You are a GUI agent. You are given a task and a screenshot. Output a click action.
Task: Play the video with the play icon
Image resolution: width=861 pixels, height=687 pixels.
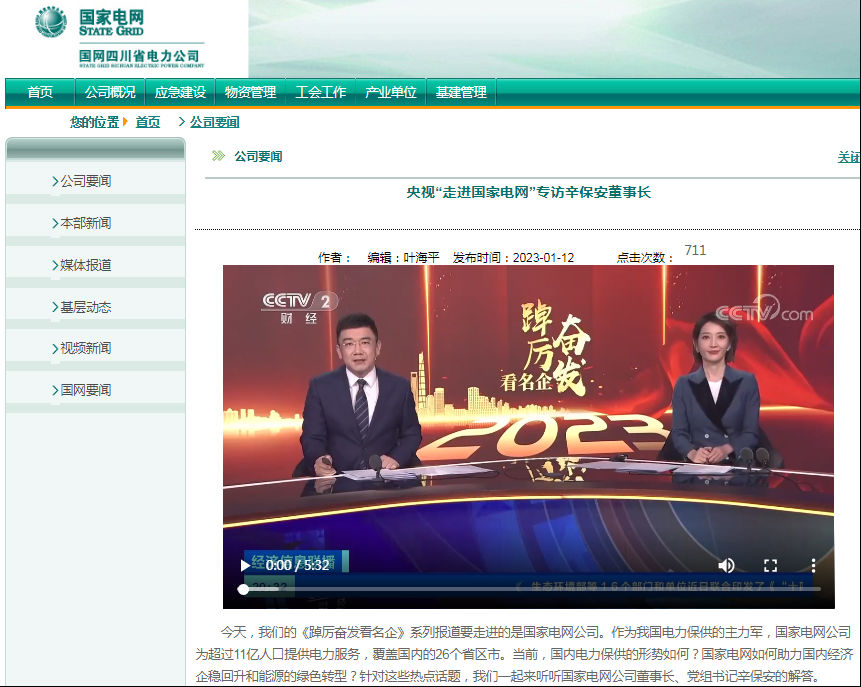tap(245, 565)
